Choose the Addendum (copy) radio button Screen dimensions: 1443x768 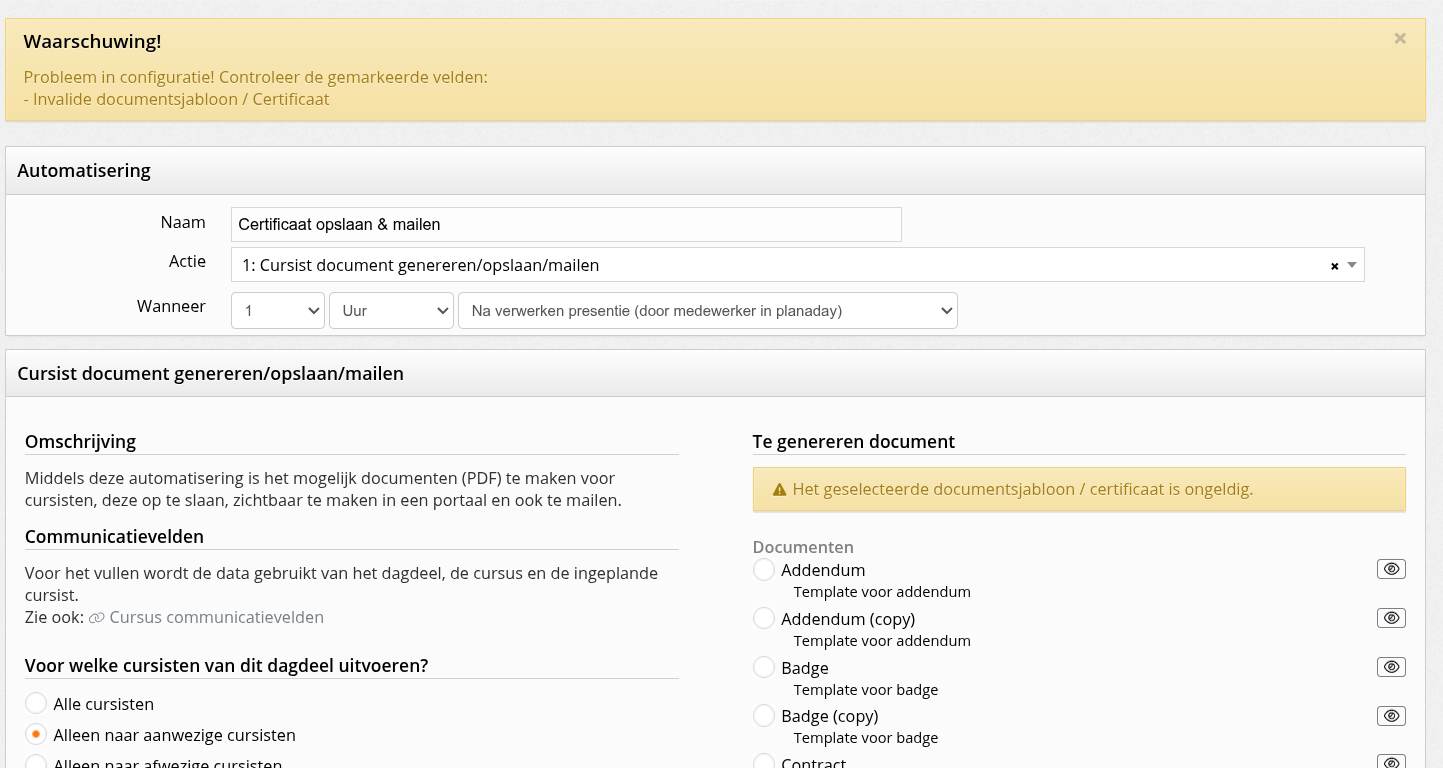coord(764,619)
